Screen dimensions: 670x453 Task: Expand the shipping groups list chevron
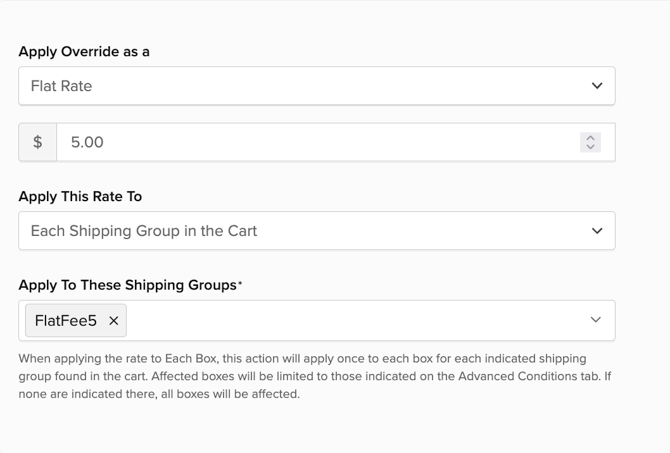(596, 320)
